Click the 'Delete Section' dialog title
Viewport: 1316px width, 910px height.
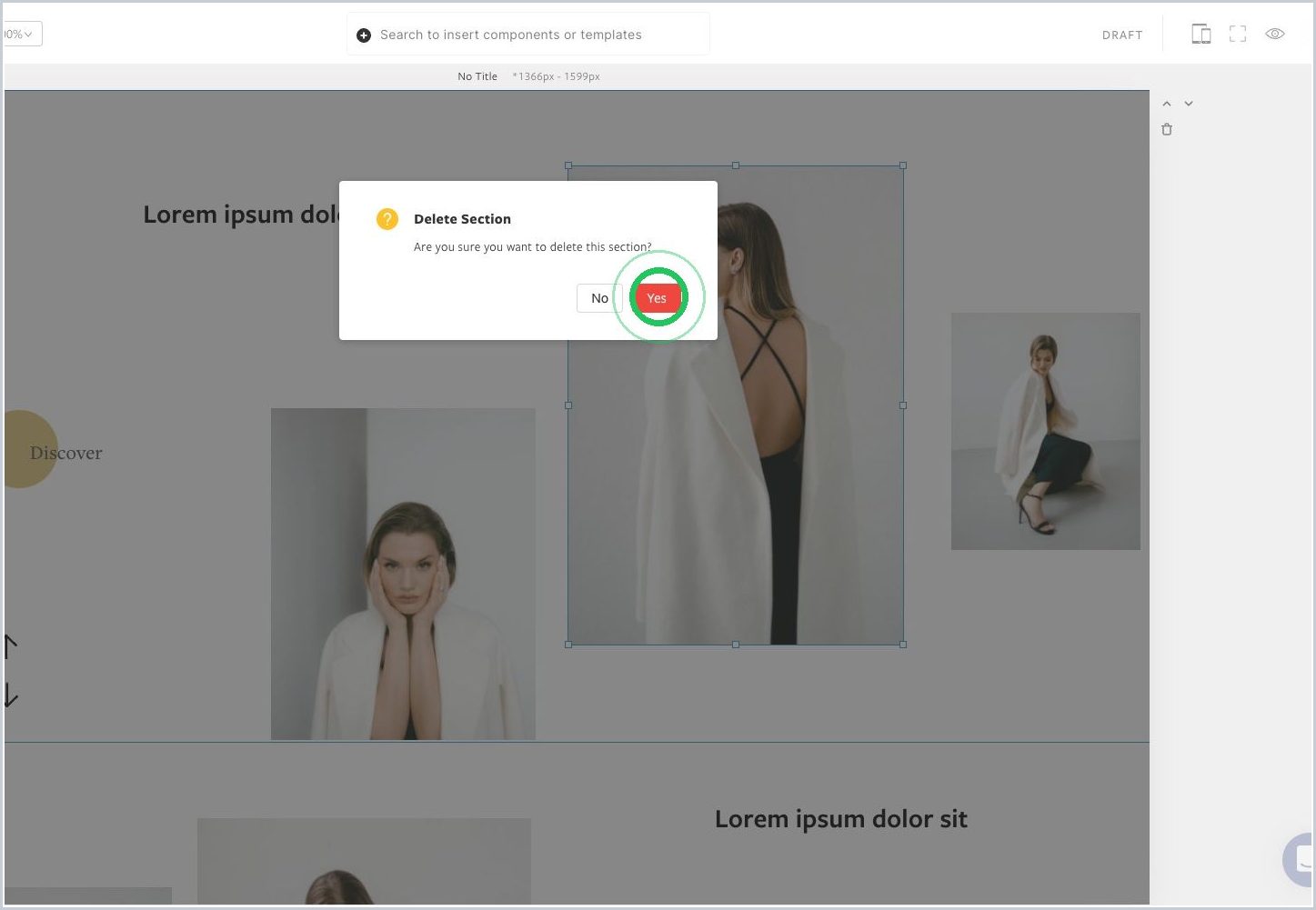(462, 219)
